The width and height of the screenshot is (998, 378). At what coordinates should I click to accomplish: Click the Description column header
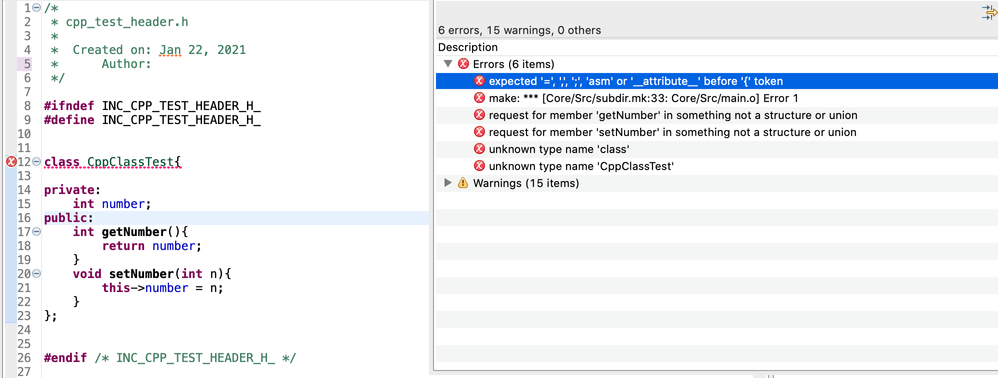coord(468,47)
